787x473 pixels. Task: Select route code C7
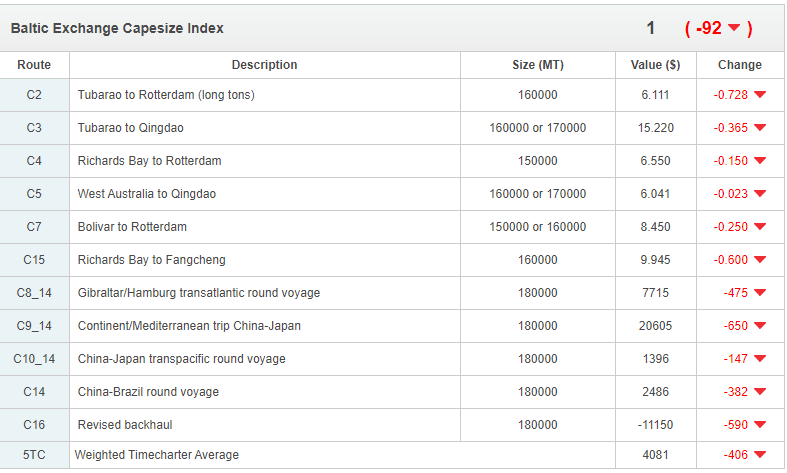[34, 227]
